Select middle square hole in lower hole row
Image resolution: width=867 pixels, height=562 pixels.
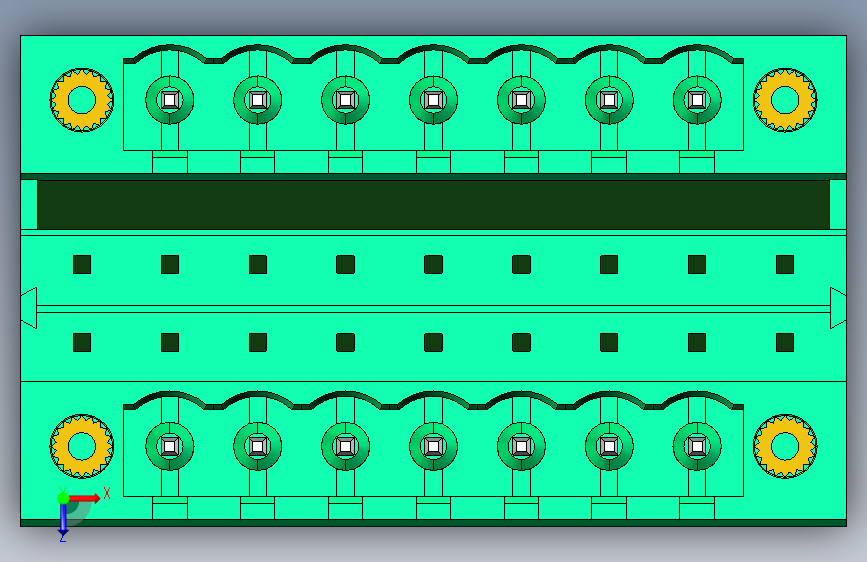tap(434, 342)
